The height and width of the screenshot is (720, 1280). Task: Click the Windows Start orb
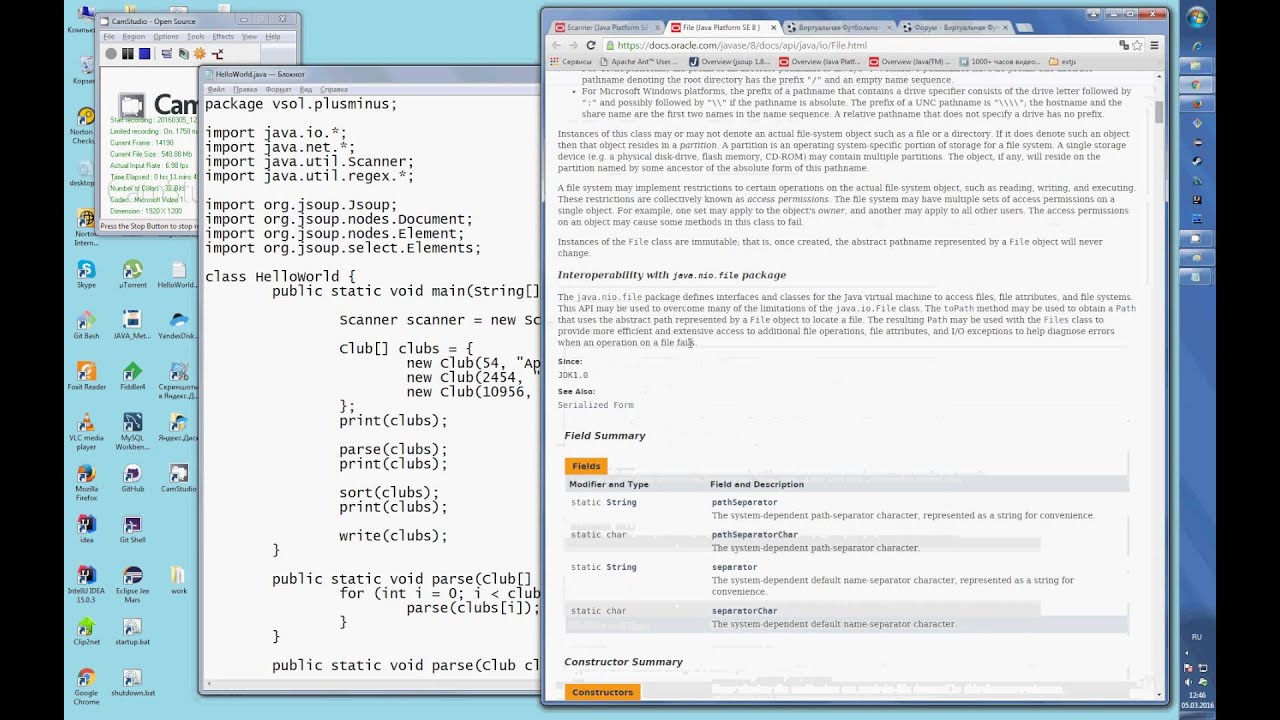[1197, 19]
